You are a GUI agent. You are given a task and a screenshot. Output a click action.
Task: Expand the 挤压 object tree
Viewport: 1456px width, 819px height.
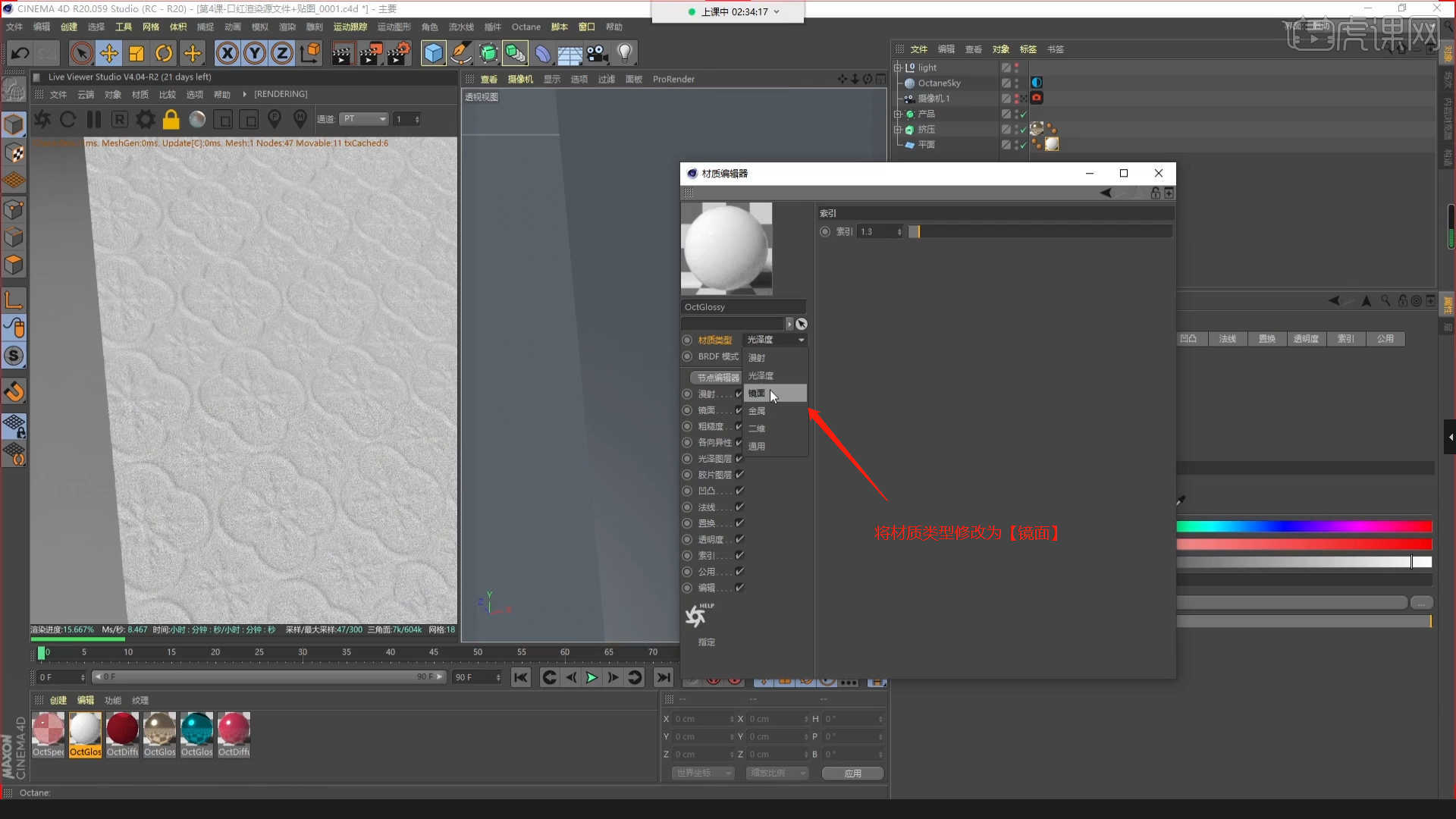(898, 130)
